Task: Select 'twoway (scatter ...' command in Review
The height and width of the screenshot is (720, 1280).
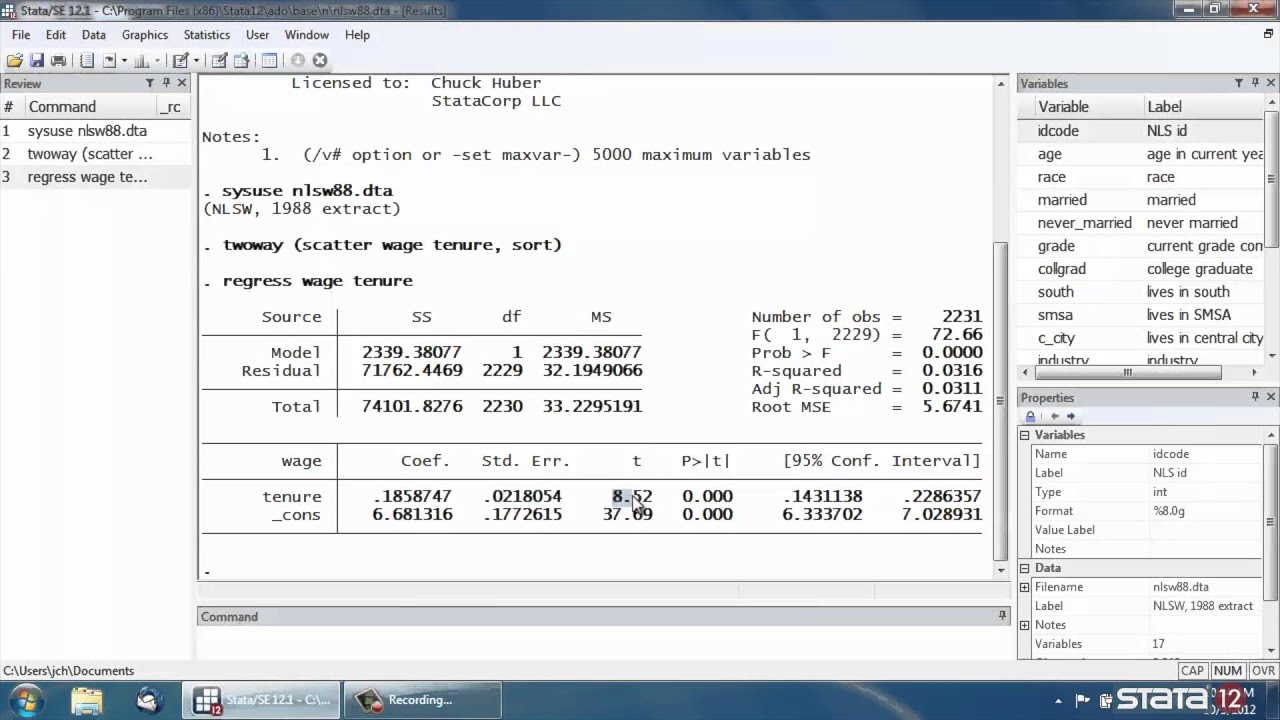Action: tap(95, 154)
